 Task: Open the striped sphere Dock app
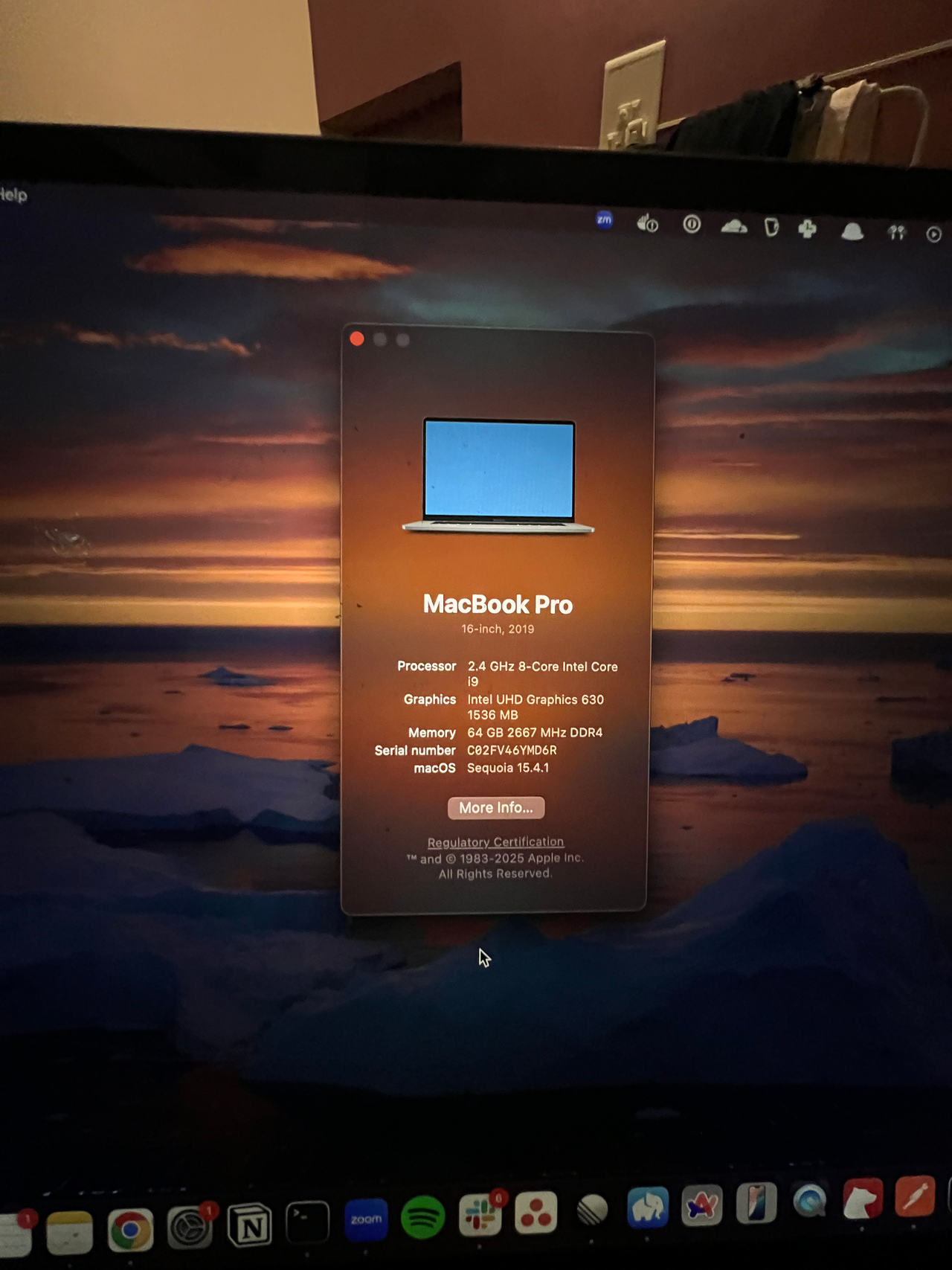coord(592,1210)
